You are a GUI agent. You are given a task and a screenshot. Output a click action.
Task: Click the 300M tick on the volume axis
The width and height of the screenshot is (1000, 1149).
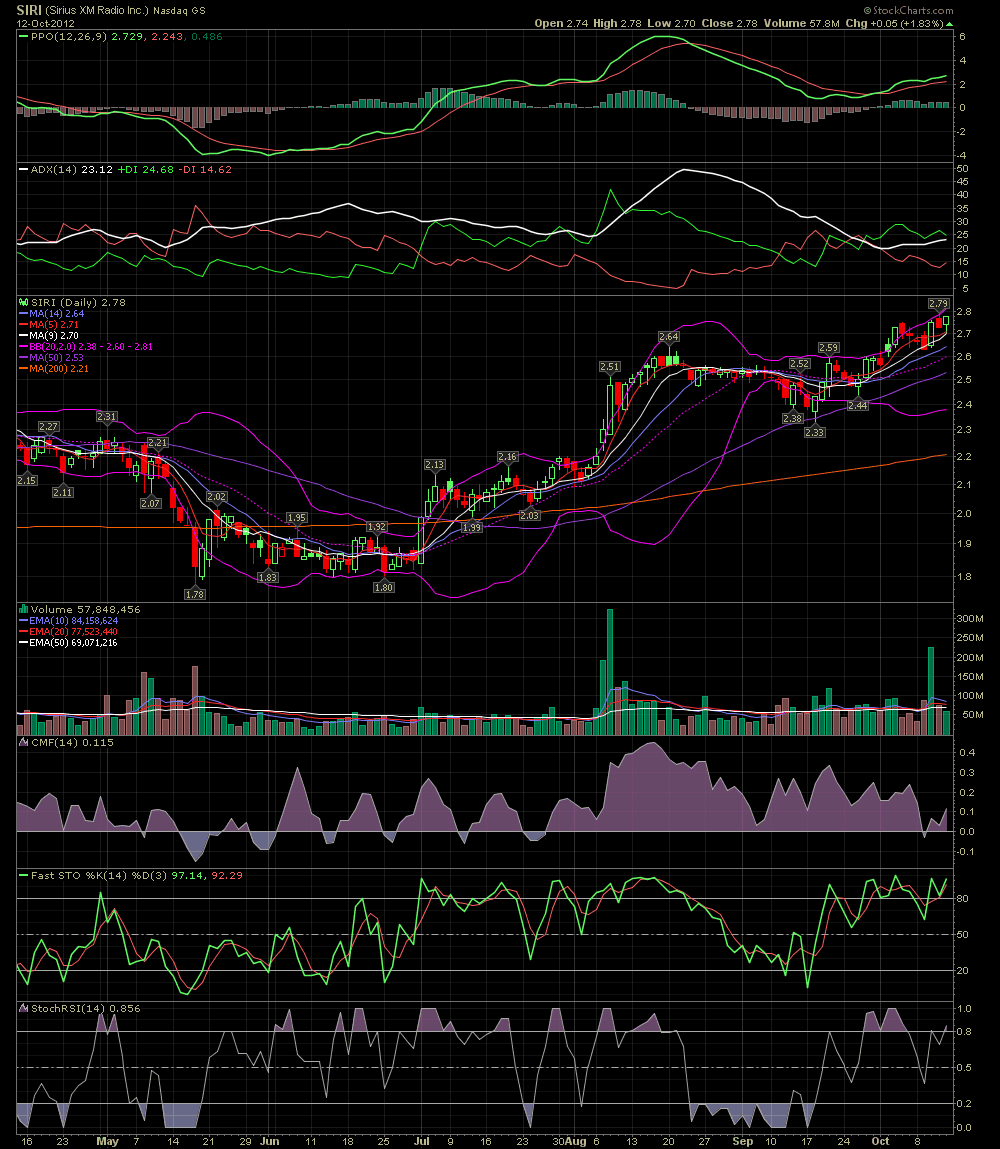(970, 618)
